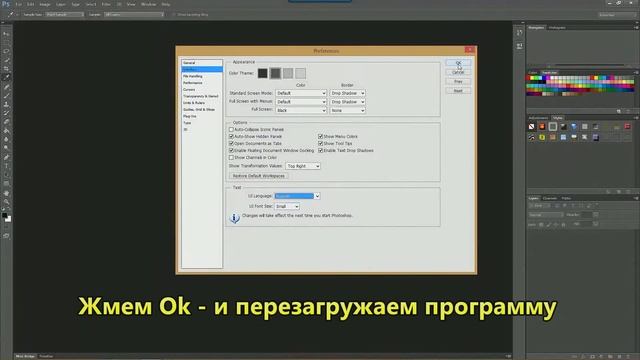Screen dimensions: 640x360
Task: Select the Clone Stamp tool
Action: point(6,104)
